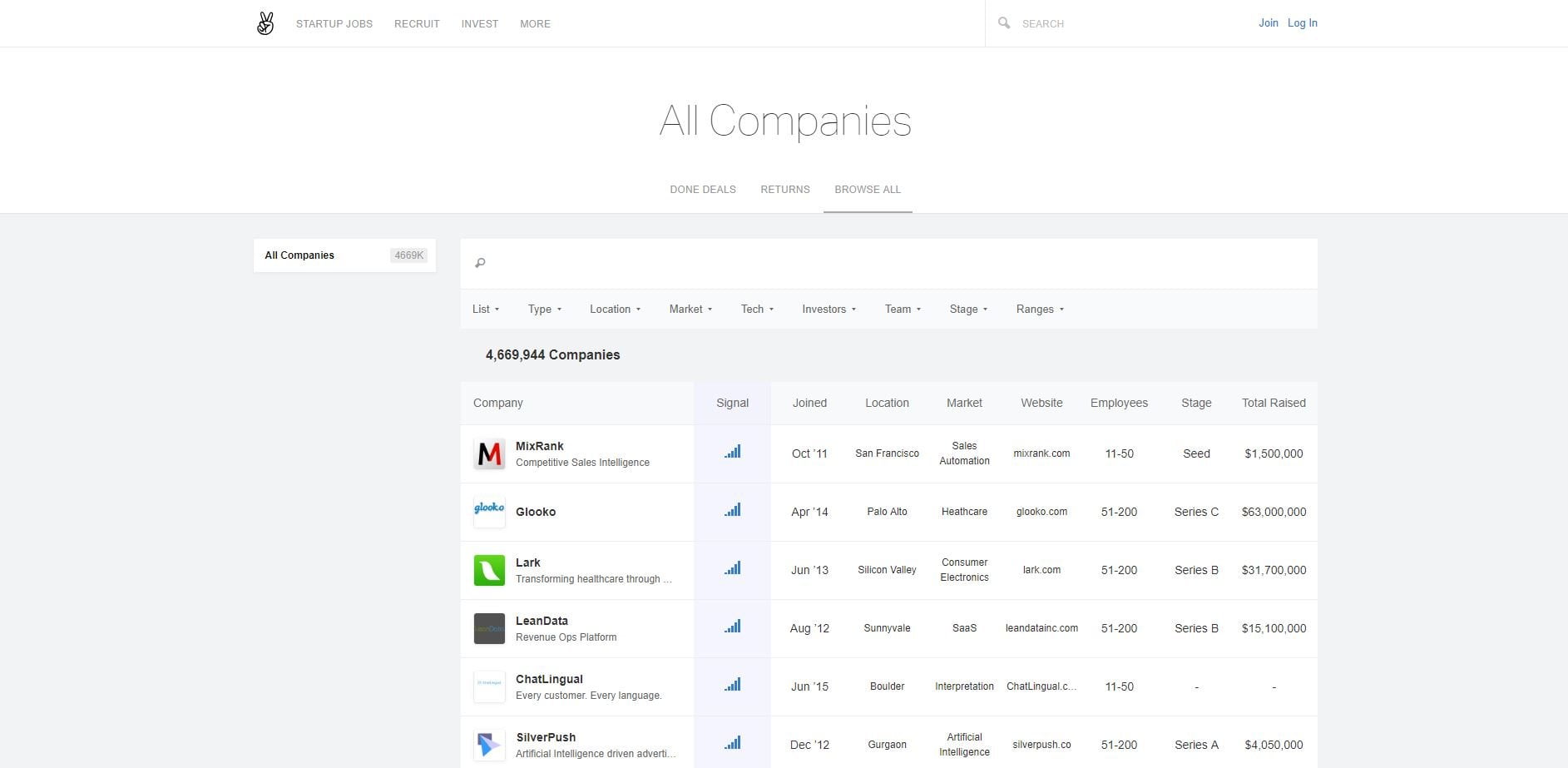Select All Companies in the sidebar
This screenshot has height=768, width=1568.
[344, 255]
